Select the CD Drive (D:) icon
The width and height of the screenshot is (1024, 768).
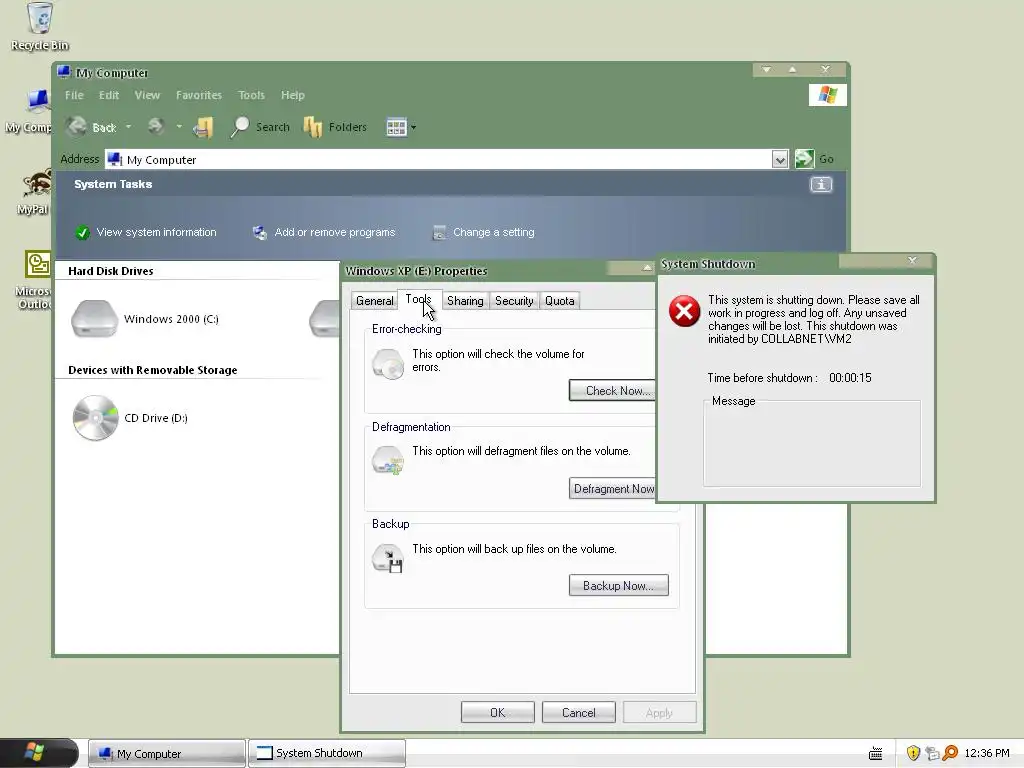pos(95,418)
